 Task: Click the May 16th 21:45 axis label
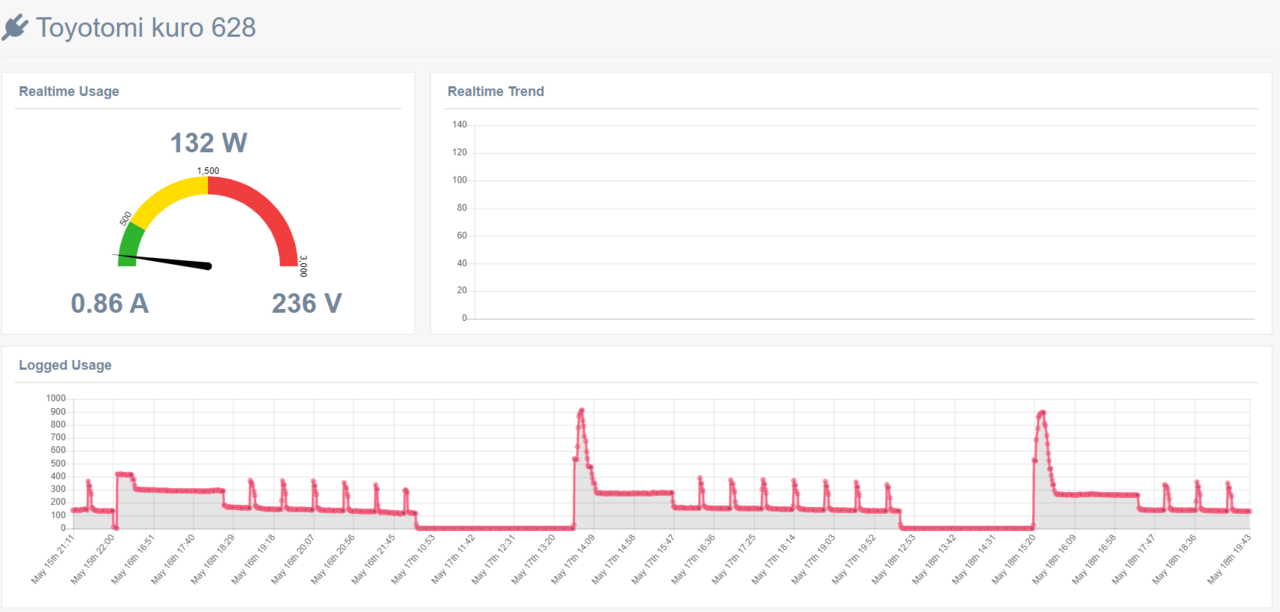(x=372, y=559)
